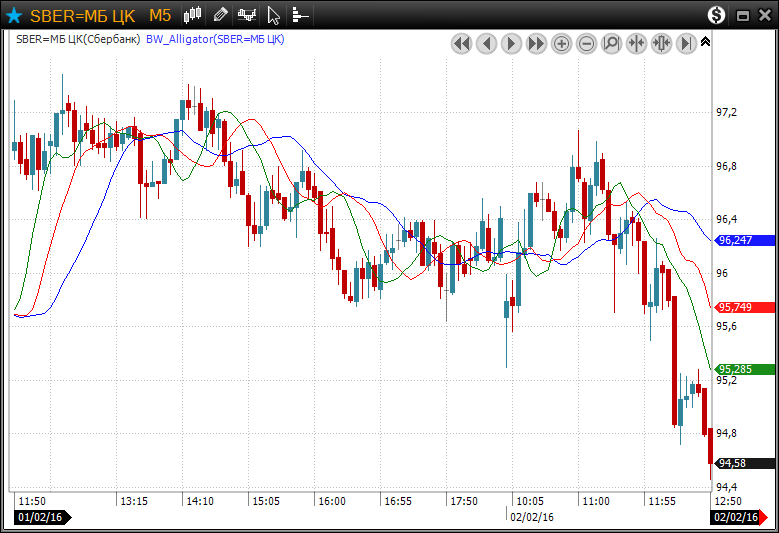Collapse the chart navigation toolbar
Viewport: 779px width, 533px height.
705,42
